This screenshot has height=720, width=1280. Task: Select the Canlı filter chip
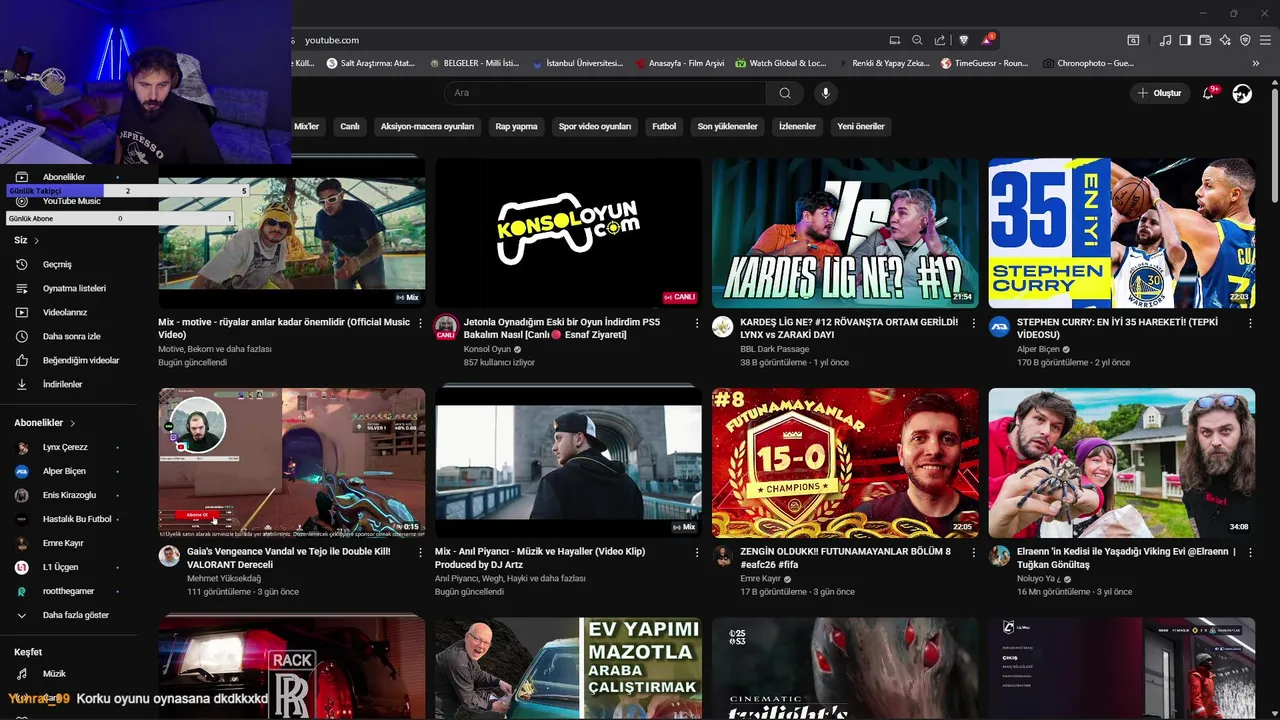tap(349, 127)
